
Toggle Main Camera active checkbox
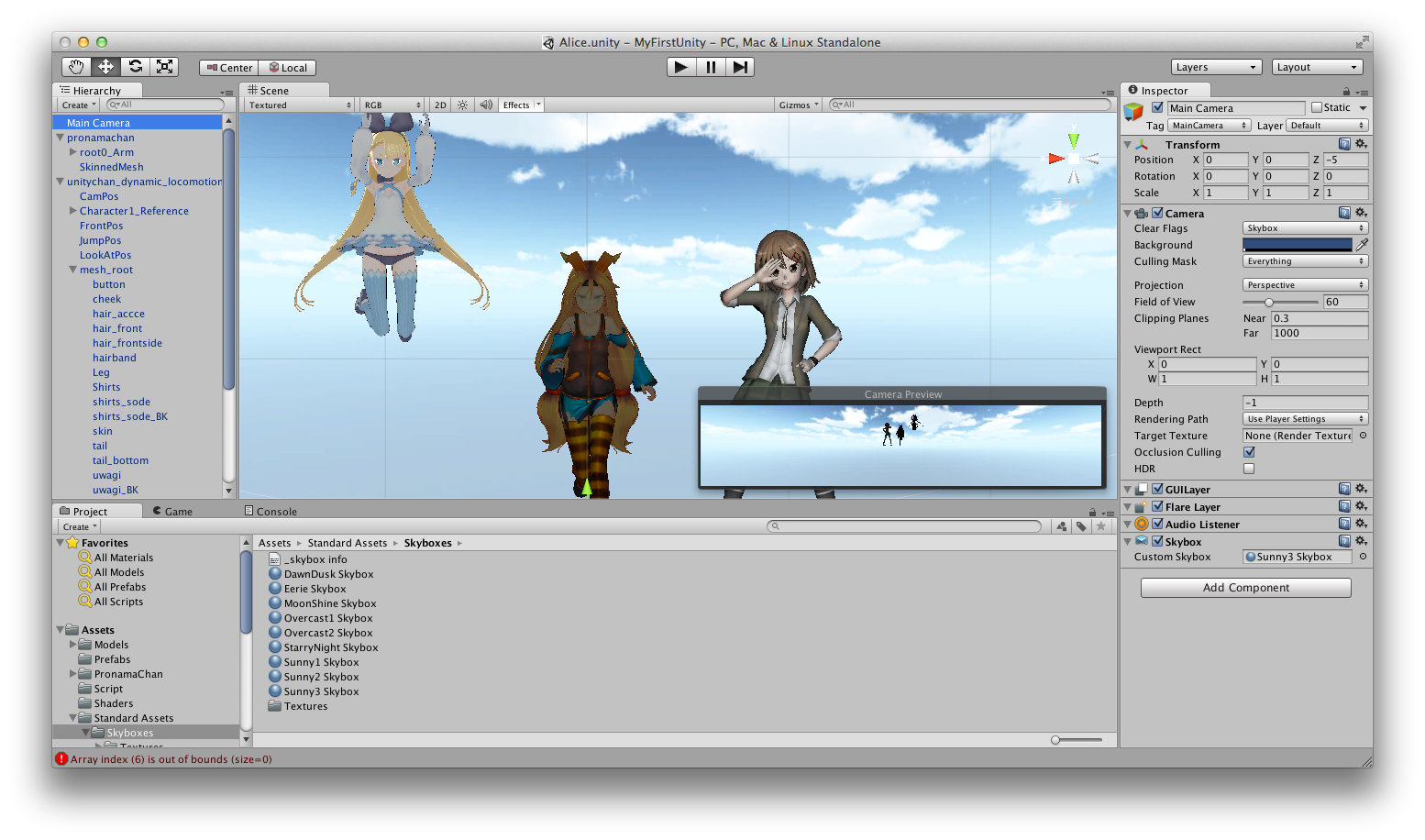(x=1157, y=107)
